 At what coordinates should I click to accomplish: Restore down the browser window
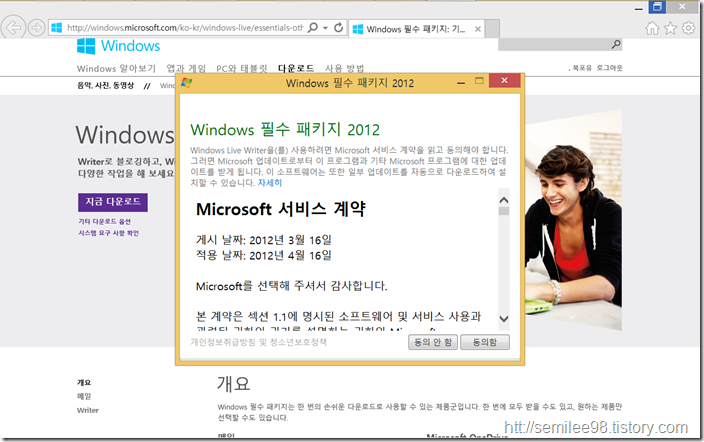pyautogui.click(x=657, y=7)
